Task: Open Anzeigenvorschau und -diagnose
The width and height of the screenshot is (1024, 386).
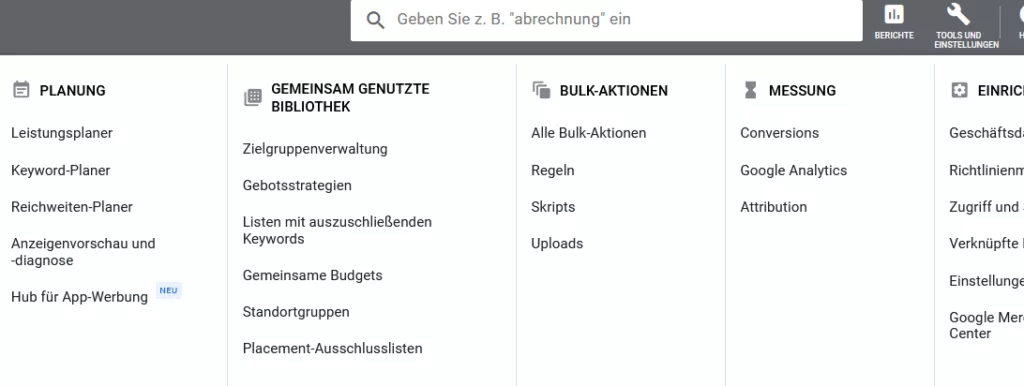Action: coord(83,252)
